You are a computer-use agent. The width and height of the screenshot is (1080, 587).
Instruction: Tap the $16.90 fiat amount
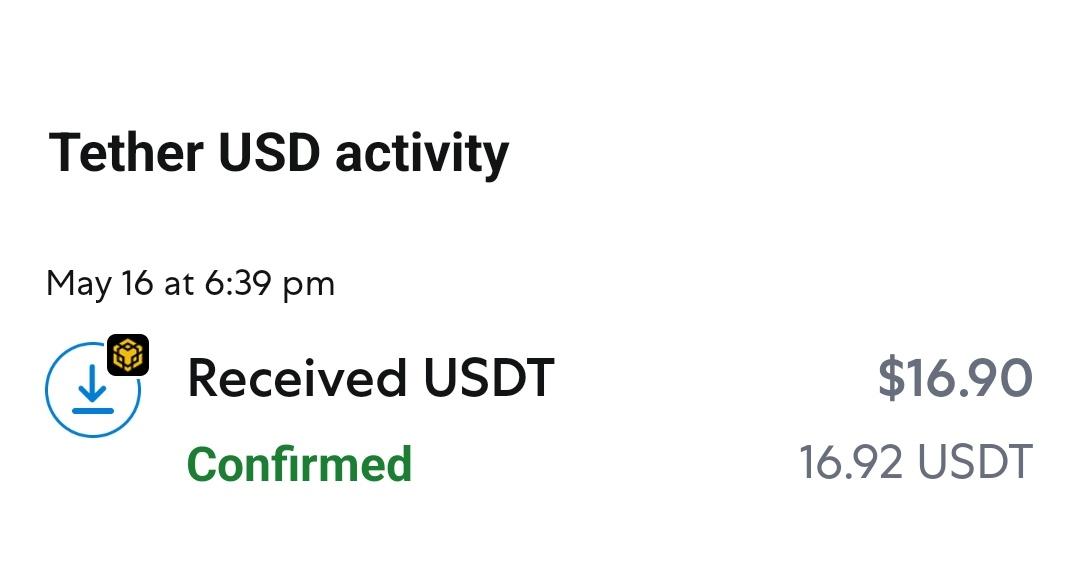(x=955, y=378)
